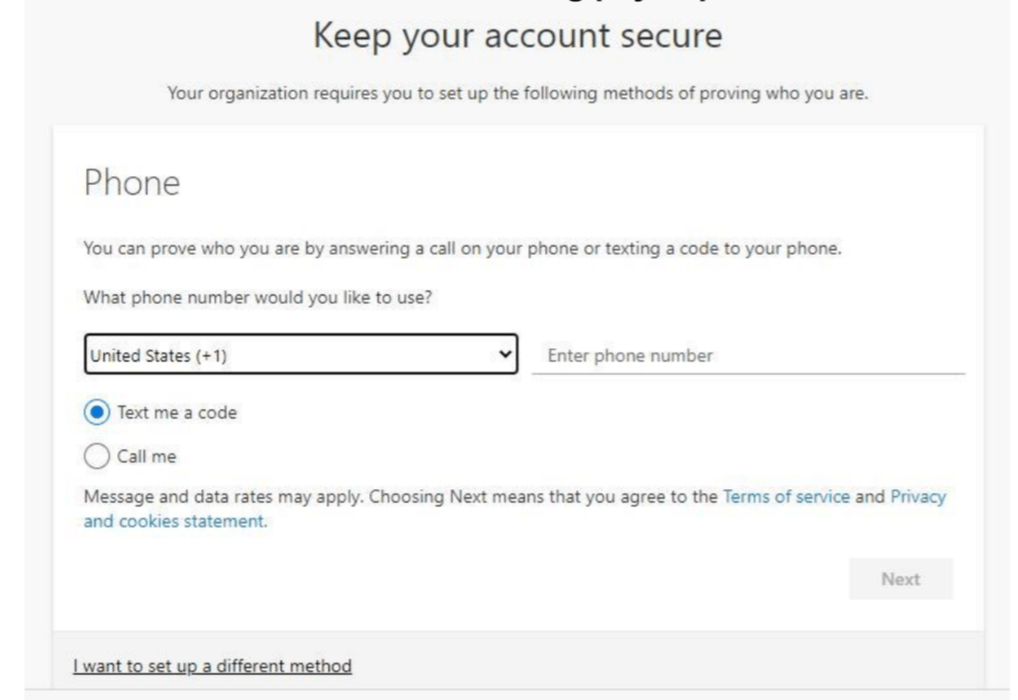Click the "Text me a code" label text
The height and width of the screenshot is (700, 1018).
click(x=177, y=412)
